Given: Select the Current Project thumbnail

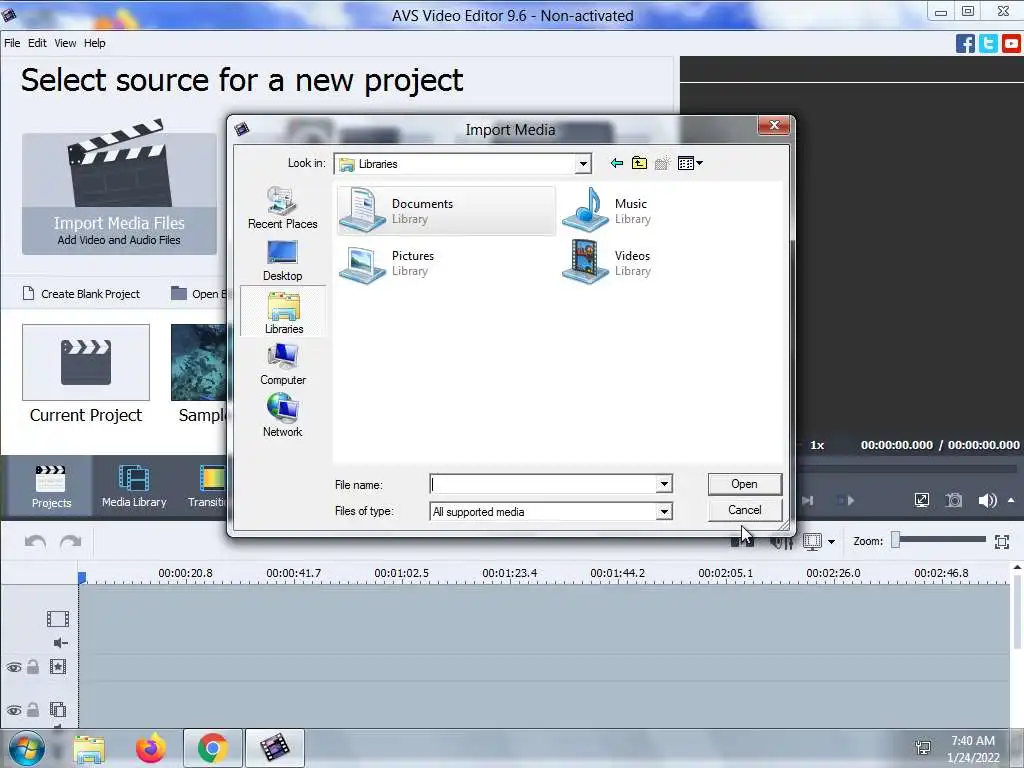Looking at the screenshot, I should coord(86,362).
